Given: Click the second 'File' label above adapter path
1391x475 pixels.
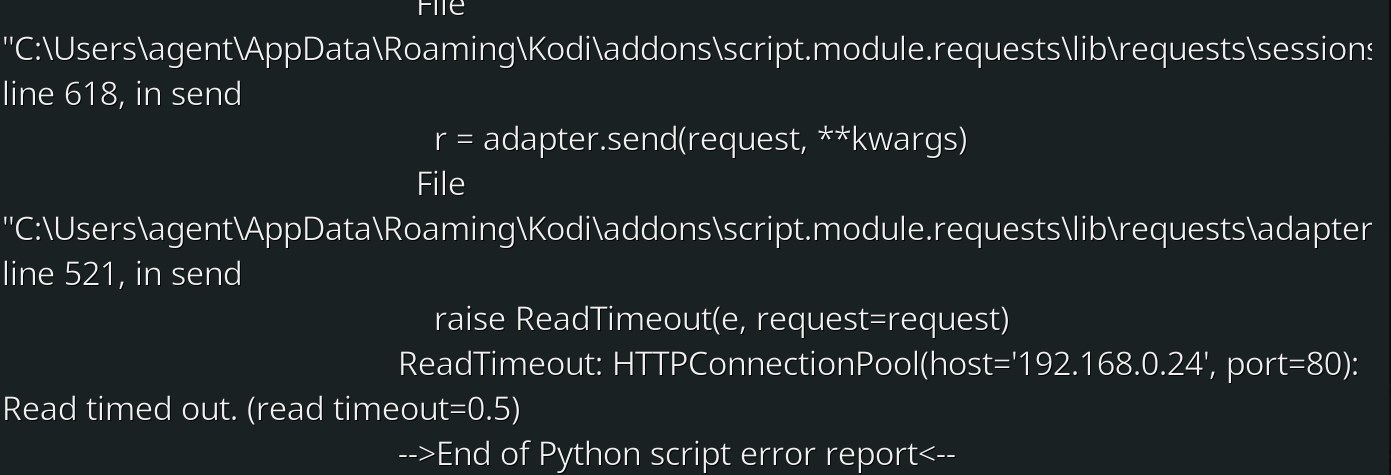Looking at the screenshot, I should tap(440, 184).
